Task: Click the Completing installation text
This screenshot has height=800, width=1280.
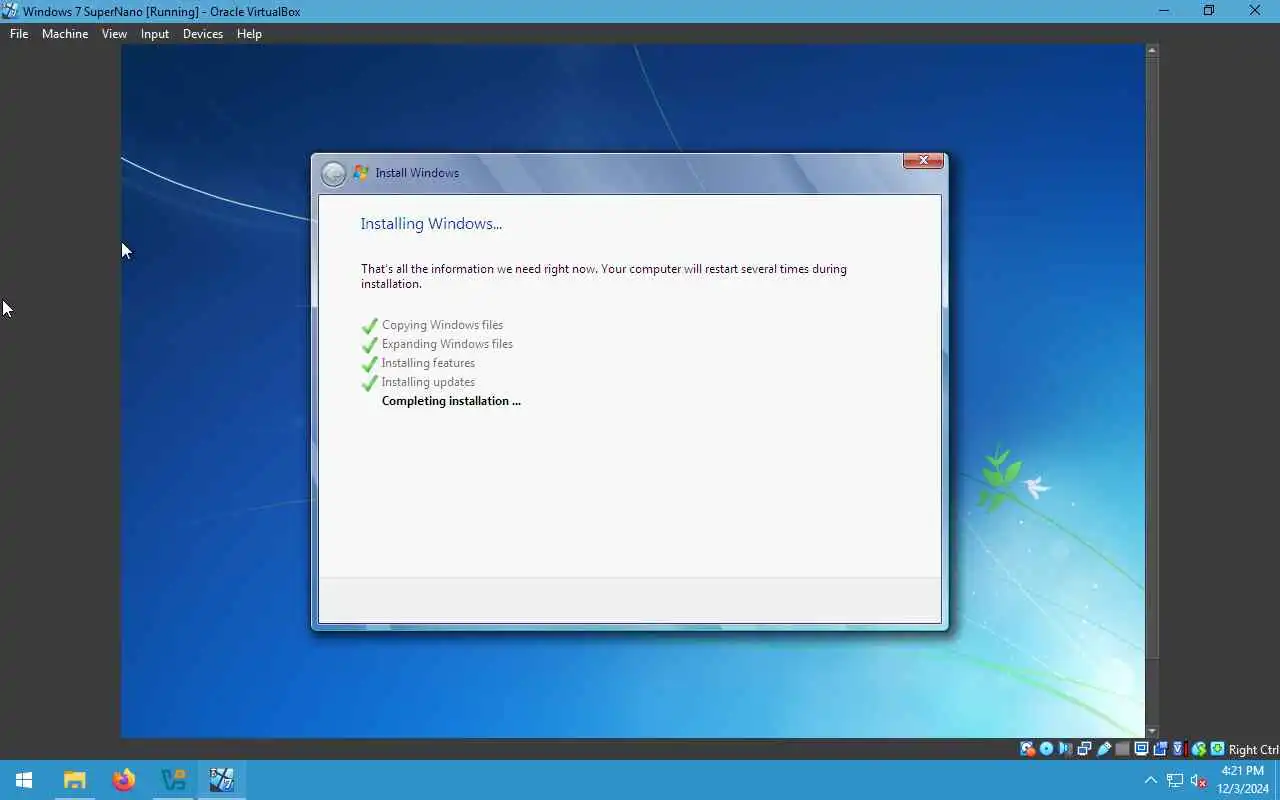Action: [451, 401]
